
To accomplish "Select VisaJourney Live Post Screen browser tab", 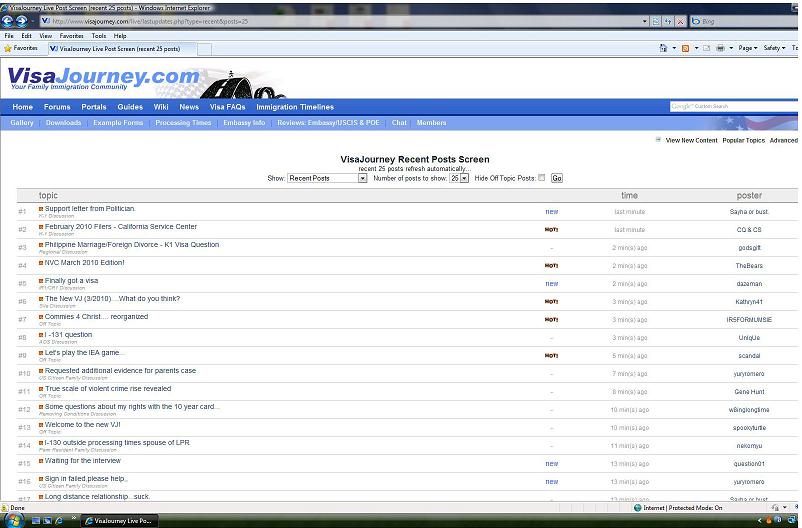I will pos(121,49).
